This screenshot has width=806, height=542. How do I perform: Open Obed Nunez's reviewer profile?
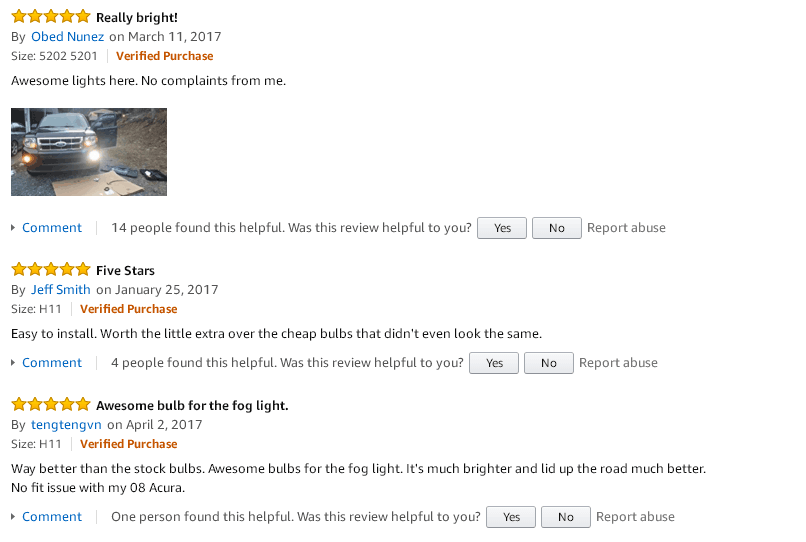tap(68, 37)
